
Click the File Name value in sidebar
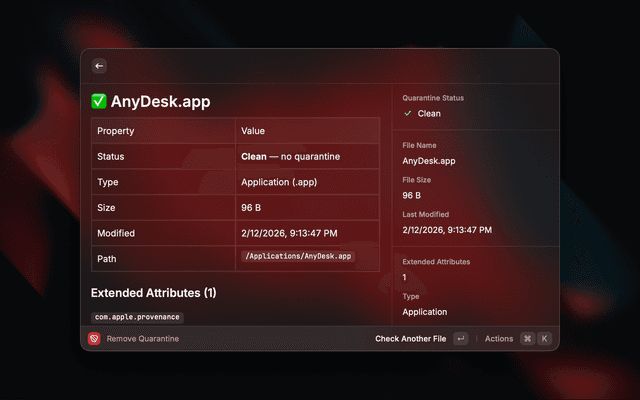(428, 160)
